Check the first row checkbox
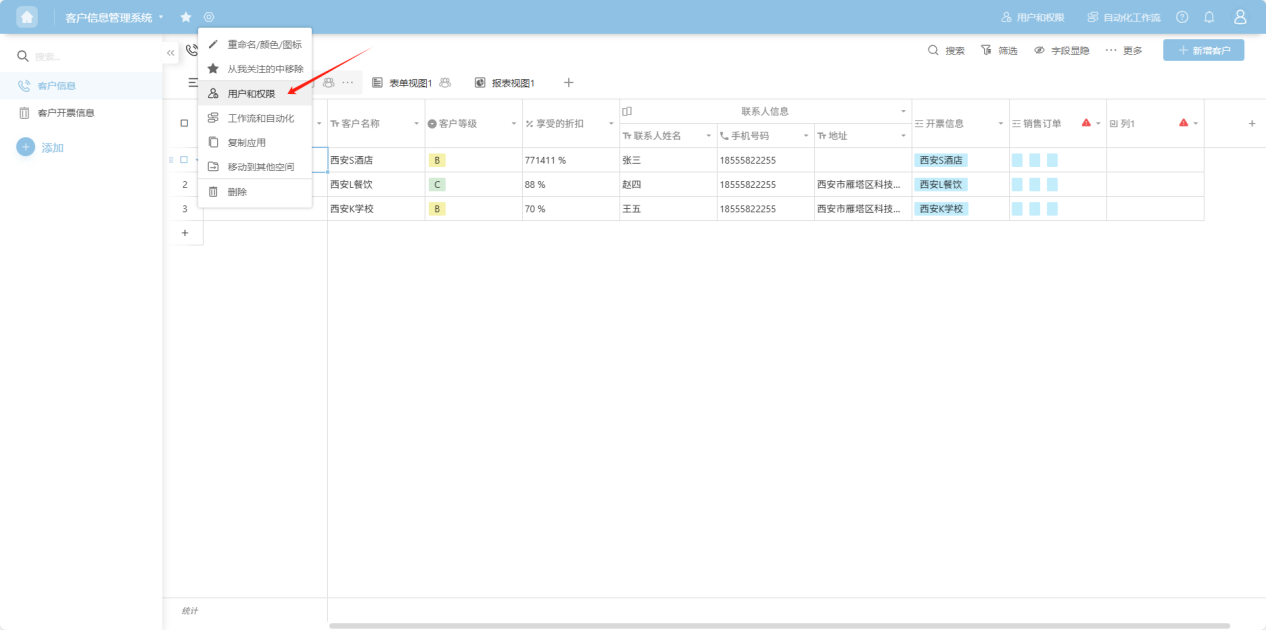The image size is (1266, 630). pyautogui.click(x=184, y=160)
